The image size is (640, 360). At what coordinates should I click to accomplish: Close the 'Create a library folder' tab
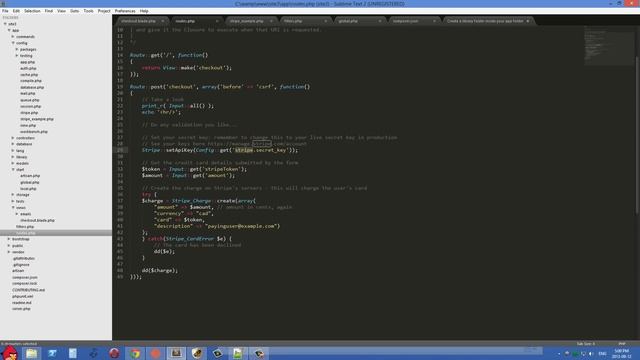point(528,21)
